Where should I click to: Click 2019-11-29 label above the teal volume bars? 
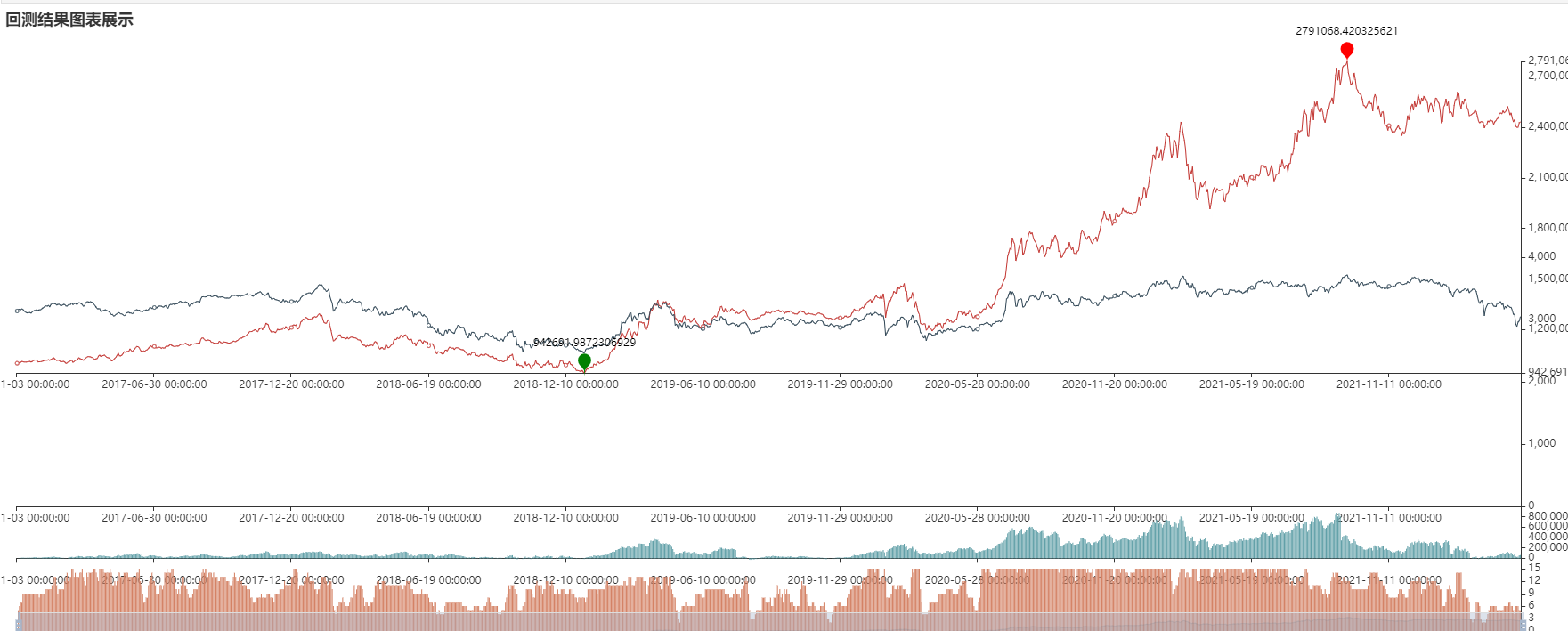840,518
